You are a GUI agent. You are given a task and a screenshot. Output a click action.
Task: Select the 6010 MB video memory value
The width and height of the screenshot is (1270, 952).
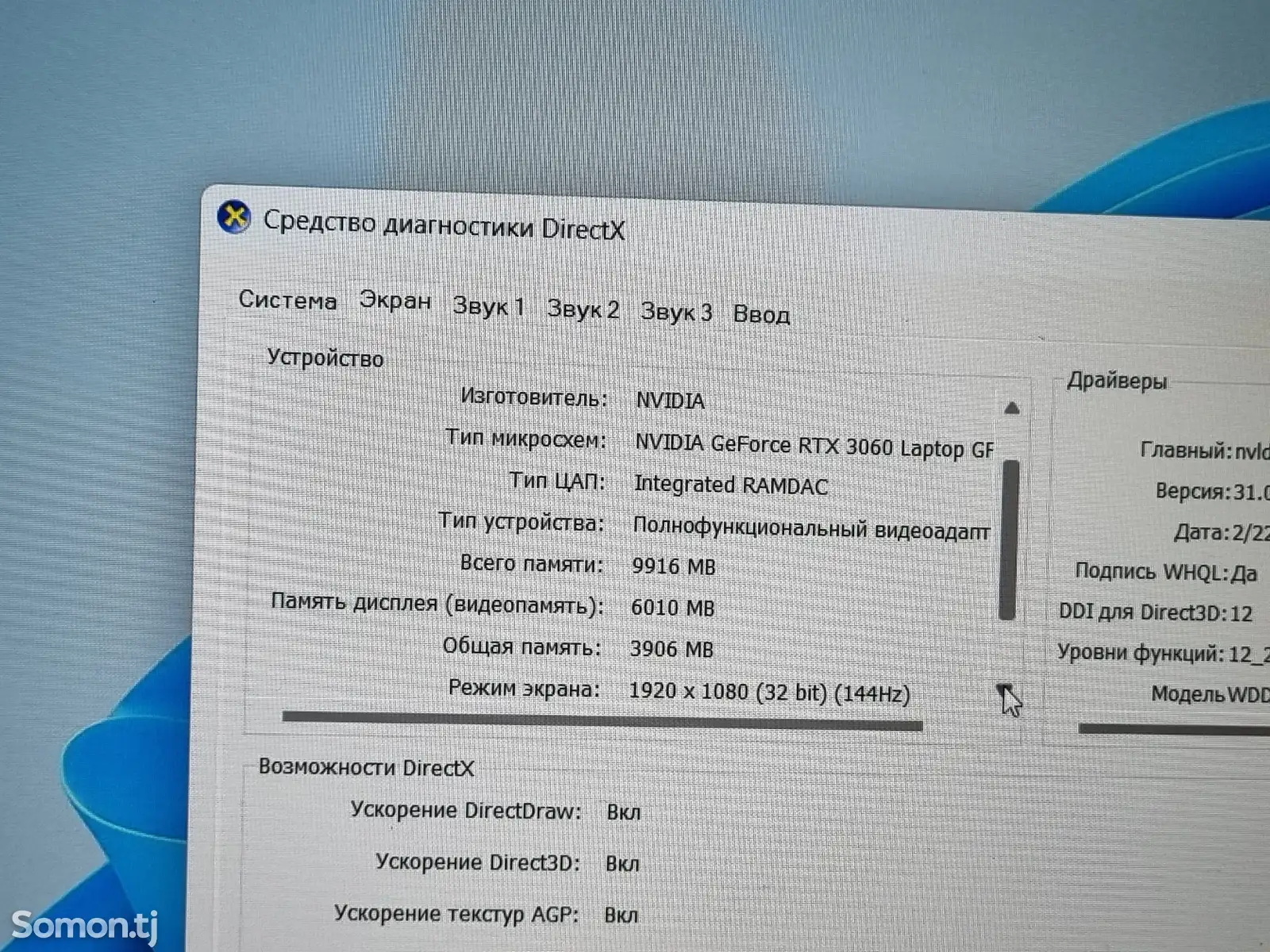[x=672, y=608]
